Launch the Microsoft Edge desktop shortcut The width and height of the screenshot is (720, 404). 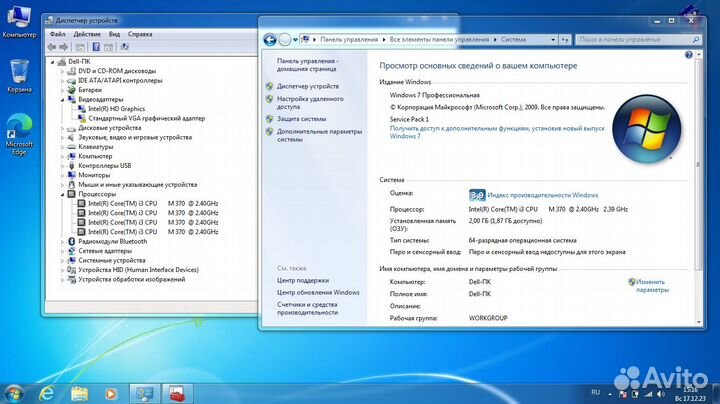point(19,135)
